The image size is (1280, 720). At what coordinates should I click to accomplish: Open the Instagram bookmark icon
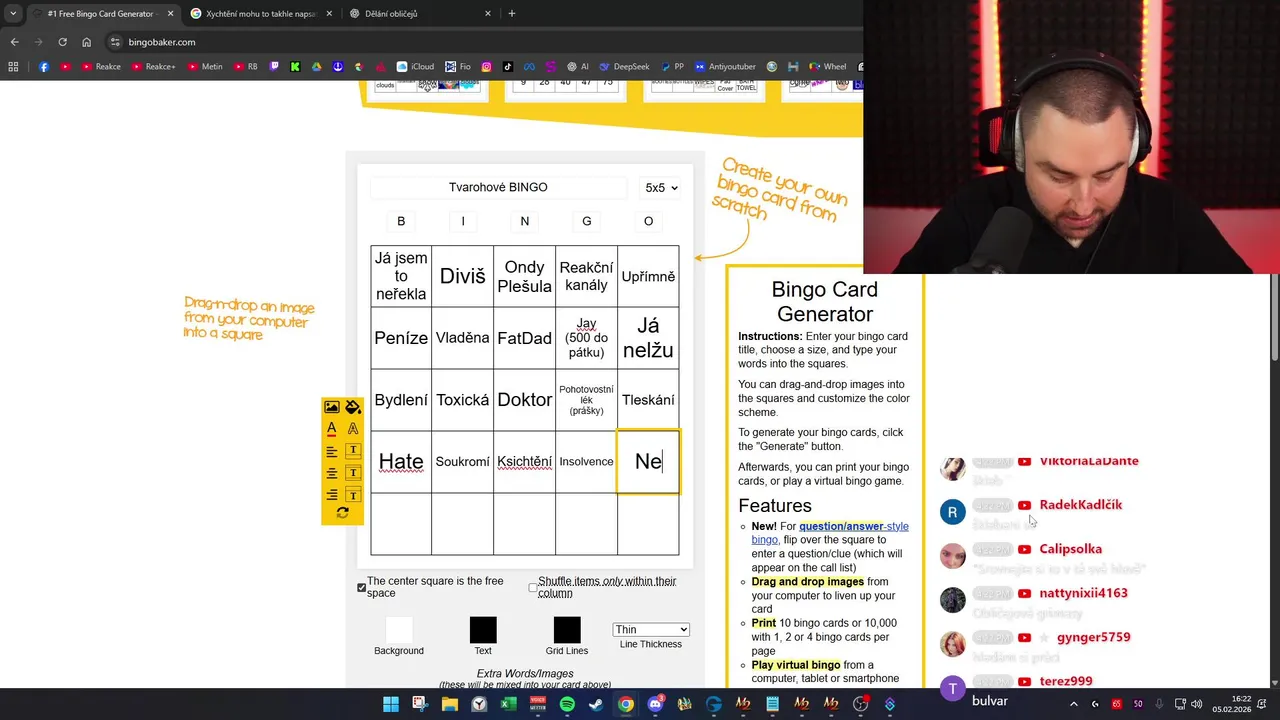[487, 67]
